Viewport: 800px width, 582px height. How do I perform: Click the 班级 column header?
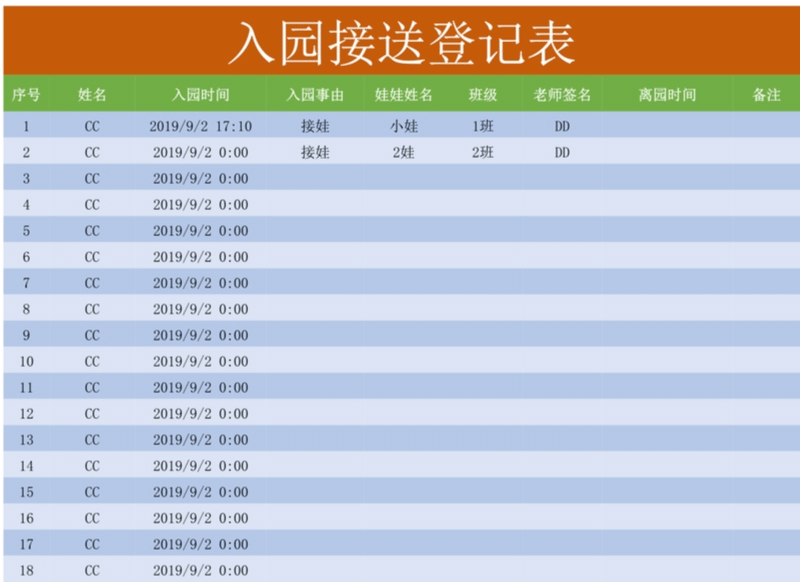pyautogui.click(x=483, y=96)
